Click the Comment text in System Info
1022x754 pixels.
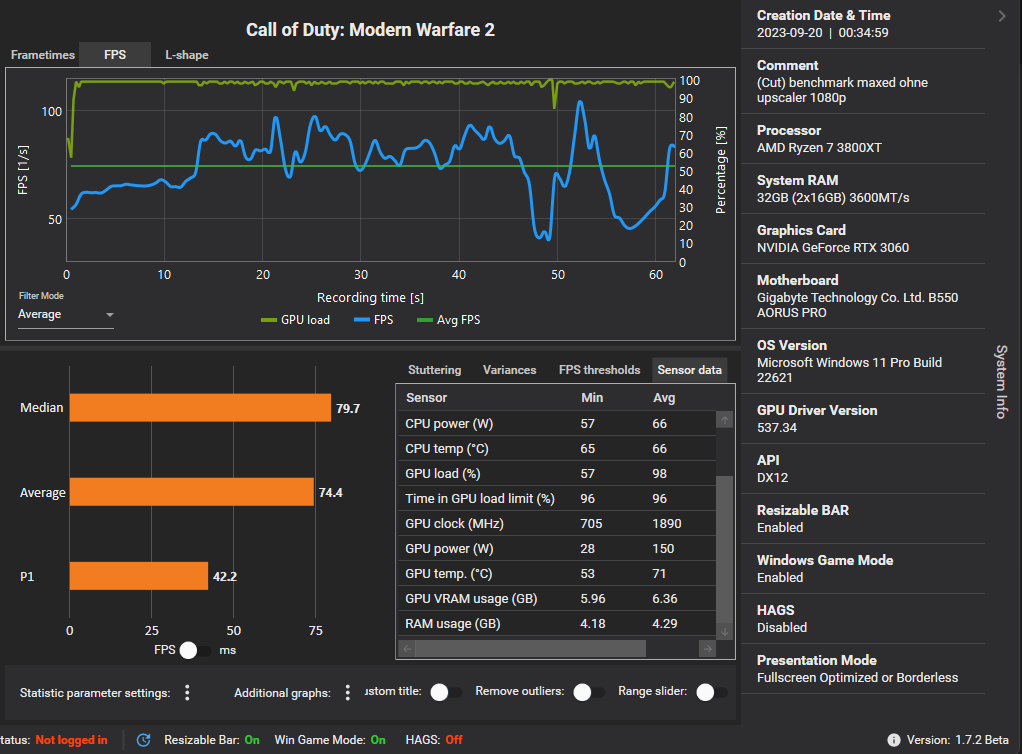(x=842, y=90)
